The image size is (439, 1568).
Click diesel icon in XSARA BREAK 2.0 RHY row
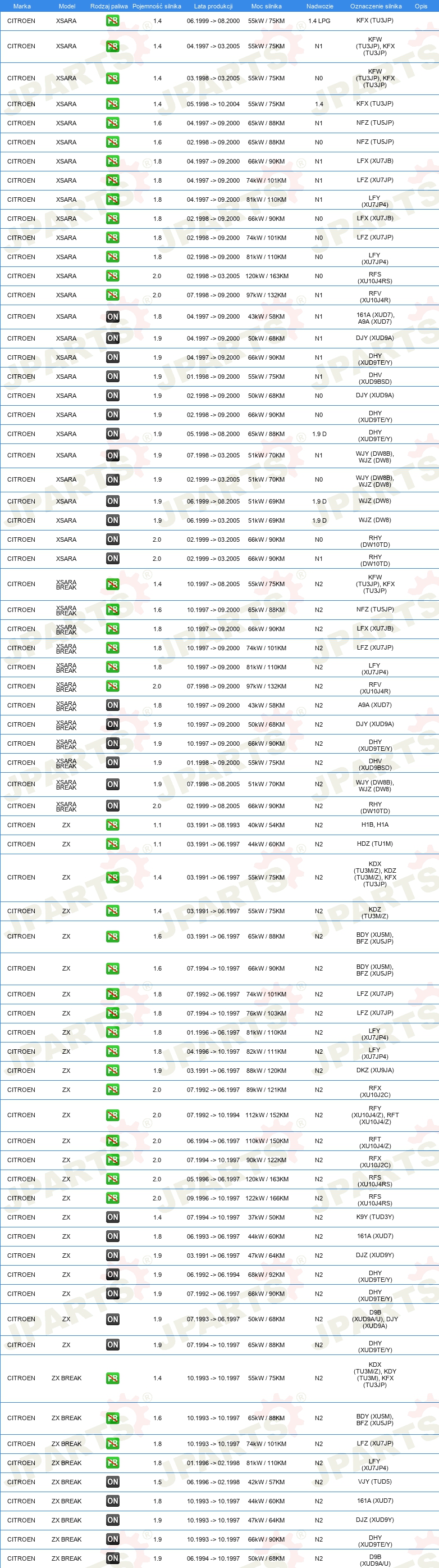point(112,806)
